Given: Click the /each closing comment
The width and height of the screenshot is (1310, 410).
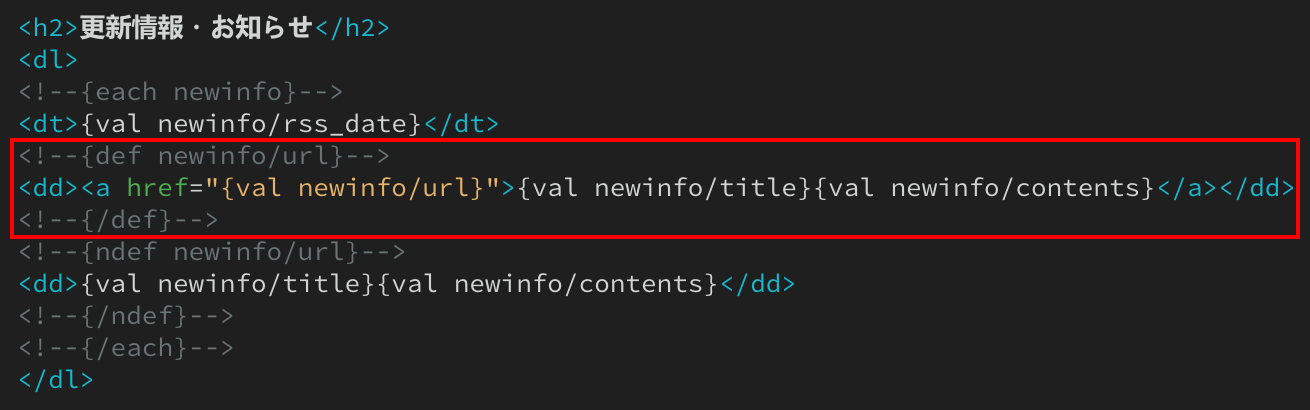Looking at the screenshot, I should (126, 348).
